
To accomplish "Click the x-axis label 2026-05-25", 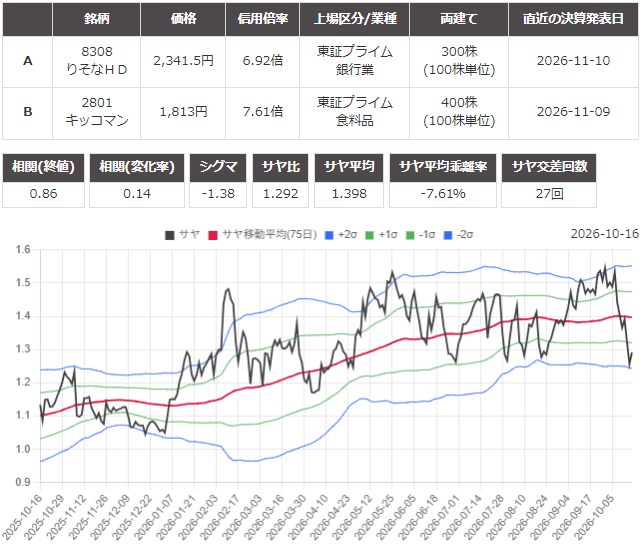I will point(375,517).
